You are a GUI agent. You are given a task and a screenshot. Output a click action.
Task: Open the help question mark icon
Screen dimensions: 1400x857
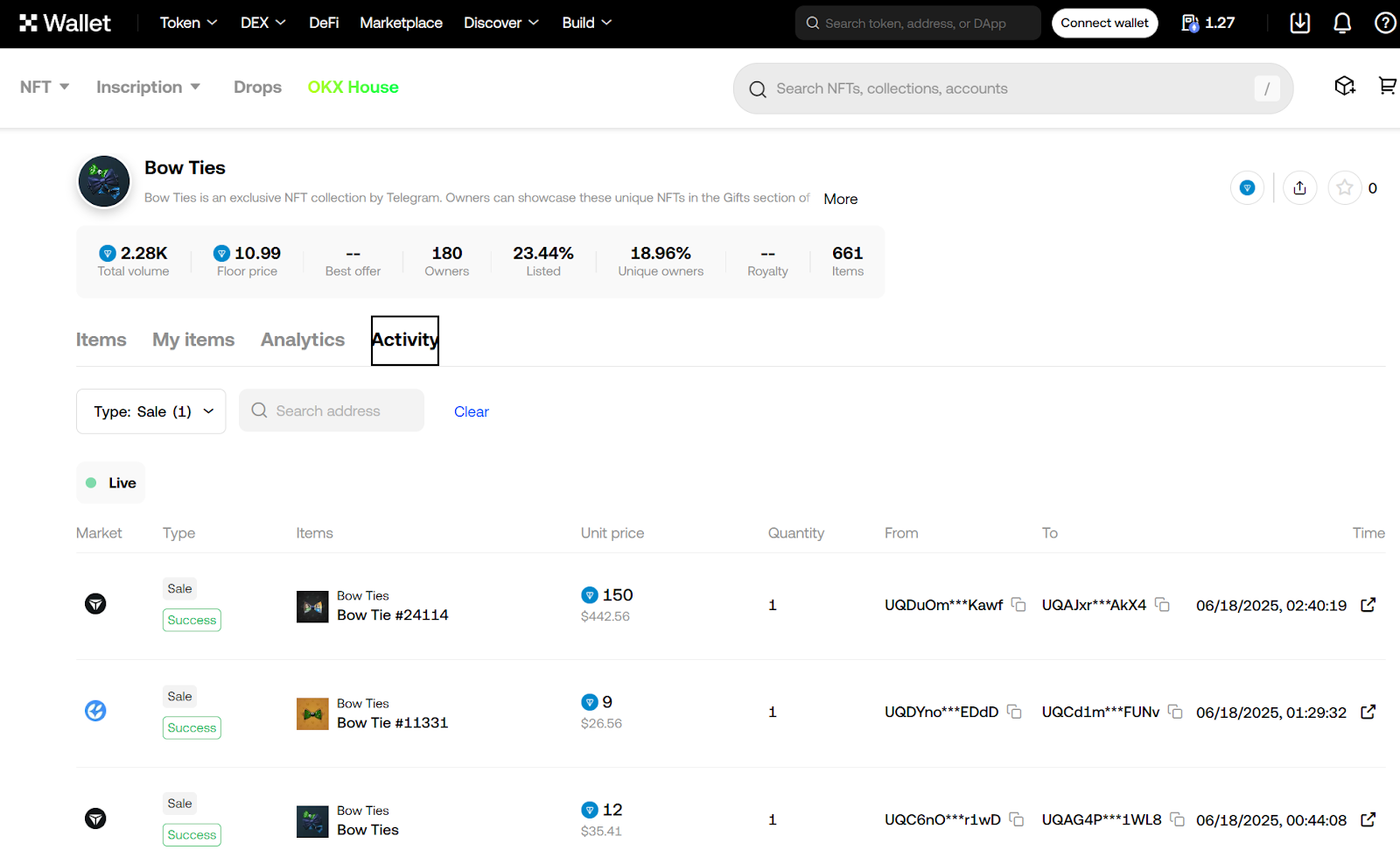tap(1385, 23)
